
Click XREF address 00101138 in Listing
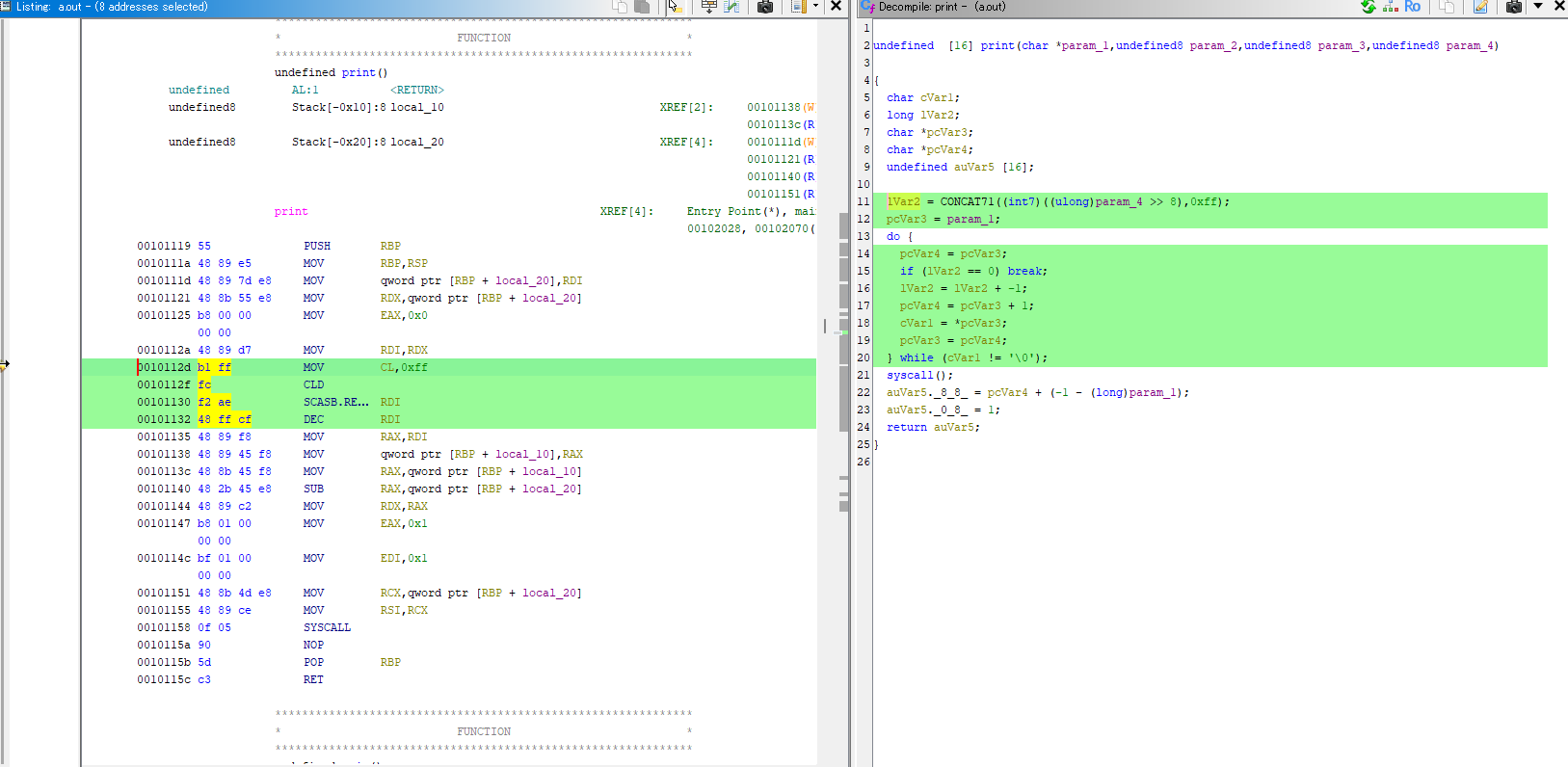(x=773, y=107)
